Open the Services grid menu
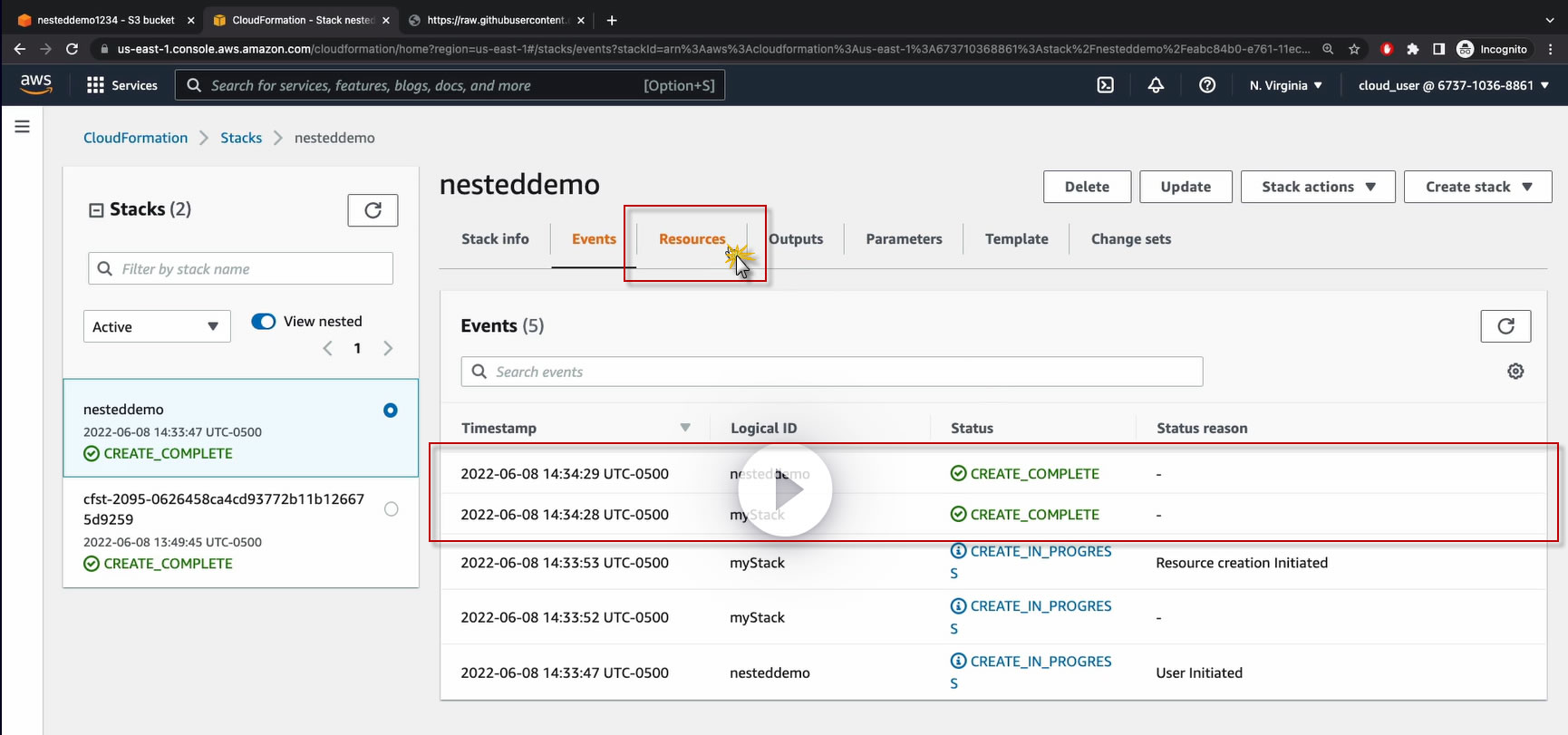The width and height of the screenshot is (1568, 735). pyautogui.click(x=121, y=85)
